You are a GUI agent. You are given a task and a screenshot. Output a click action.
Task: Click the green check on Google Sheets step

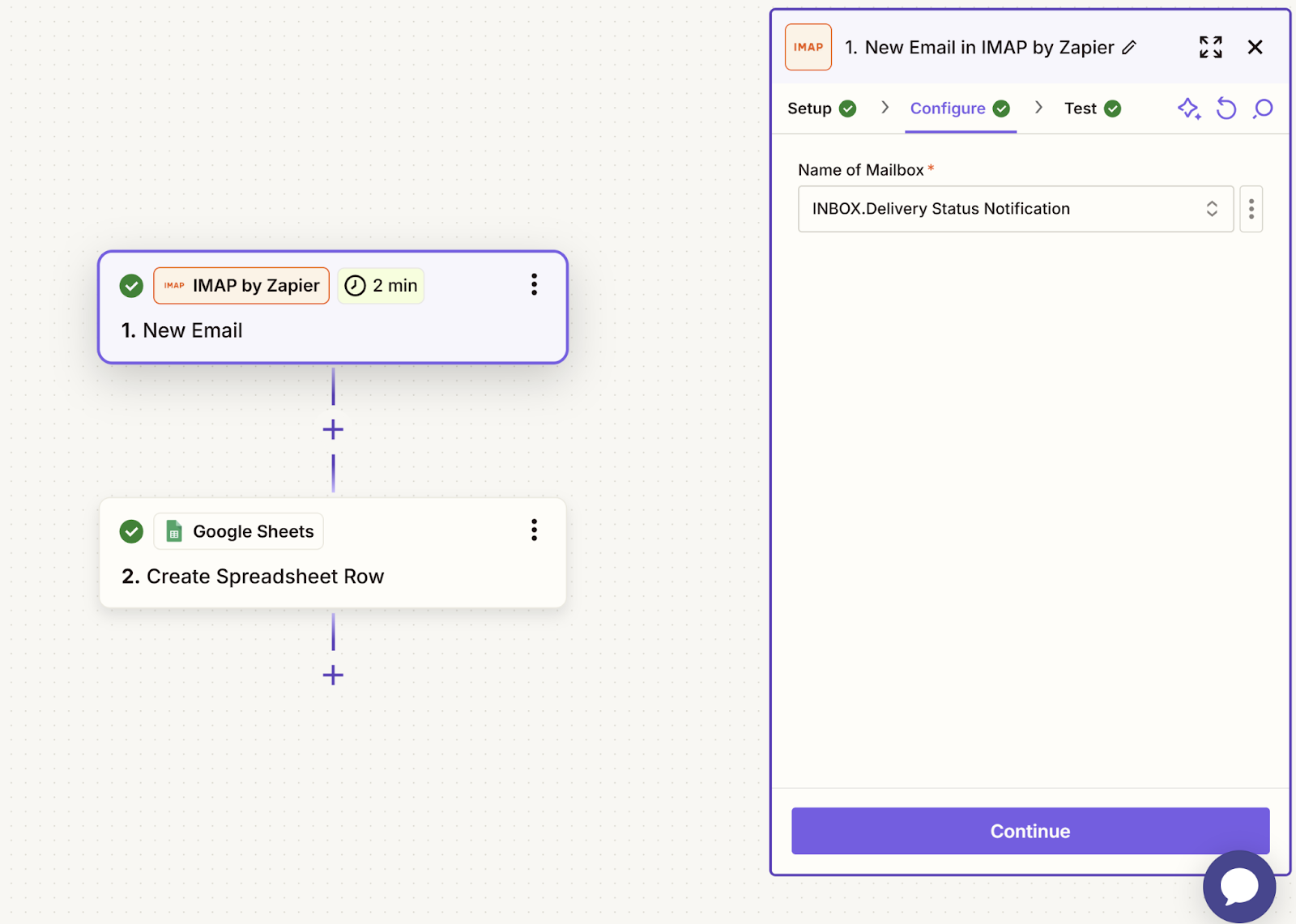[x=131, y=531]
